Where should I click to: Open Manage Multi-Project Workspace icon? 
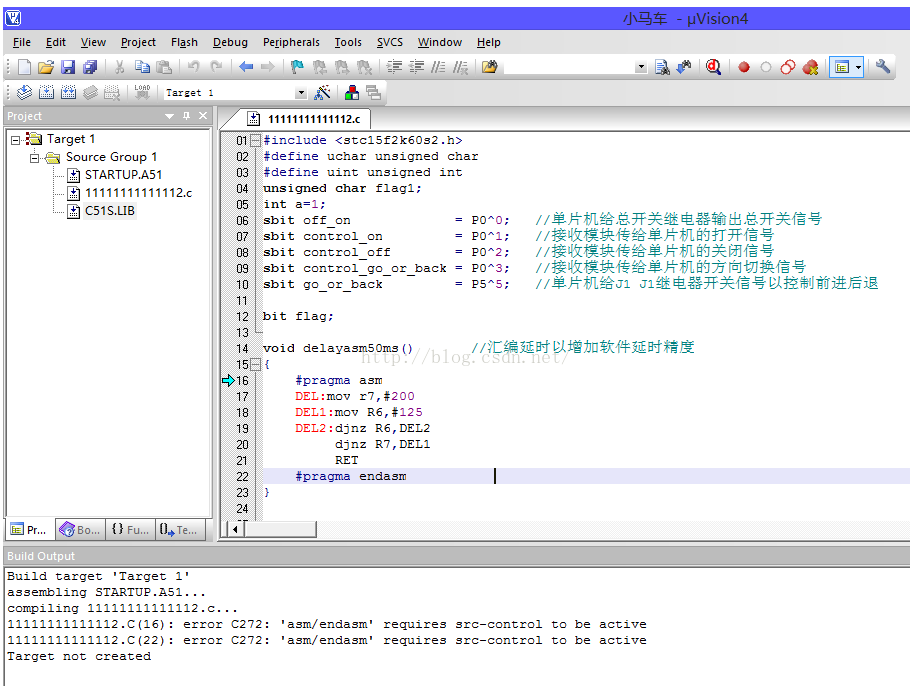click(374, 92)
